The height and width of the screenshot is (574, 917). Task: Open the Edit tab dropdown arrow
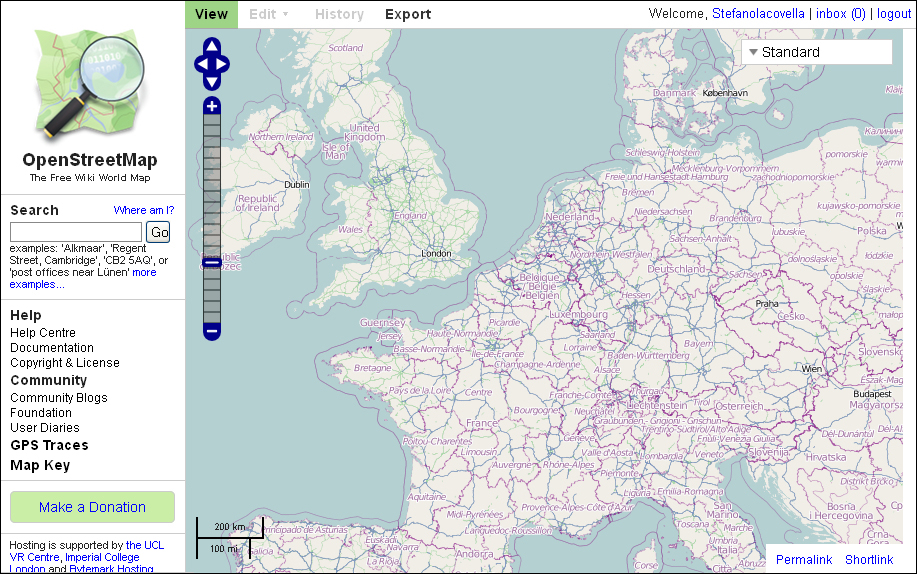point(285,14)
